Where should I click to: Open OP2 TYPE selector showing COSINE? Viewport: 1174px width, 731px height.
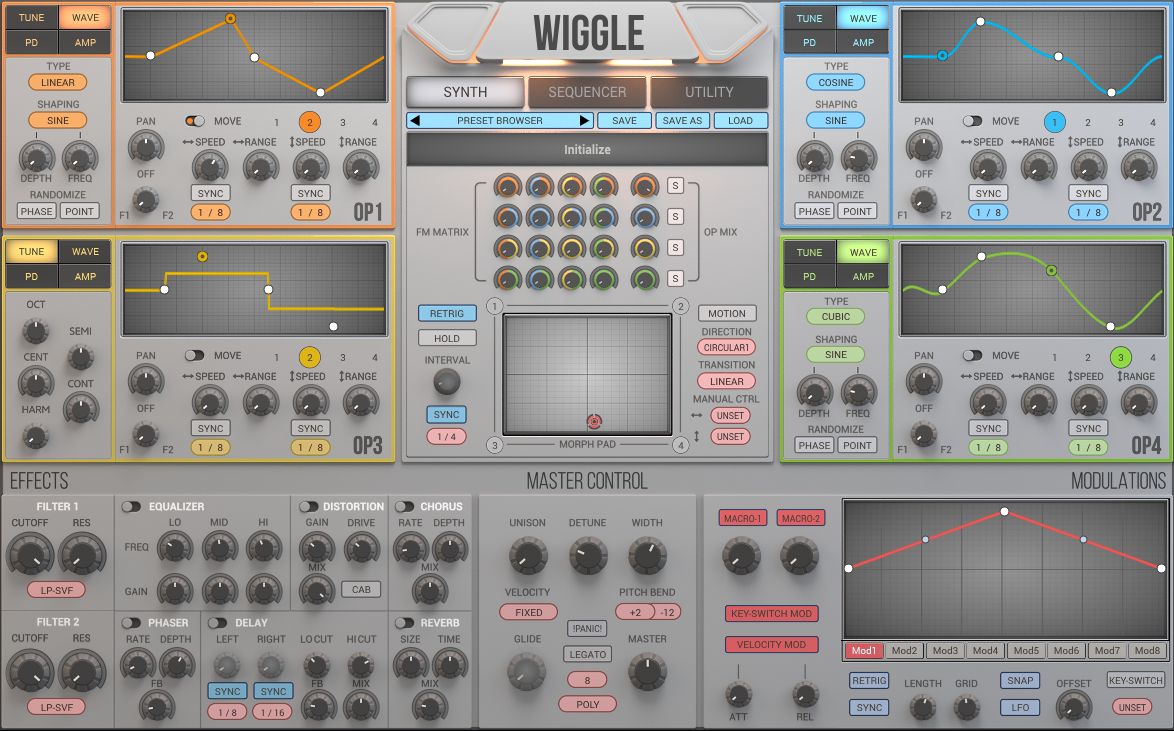836,82
